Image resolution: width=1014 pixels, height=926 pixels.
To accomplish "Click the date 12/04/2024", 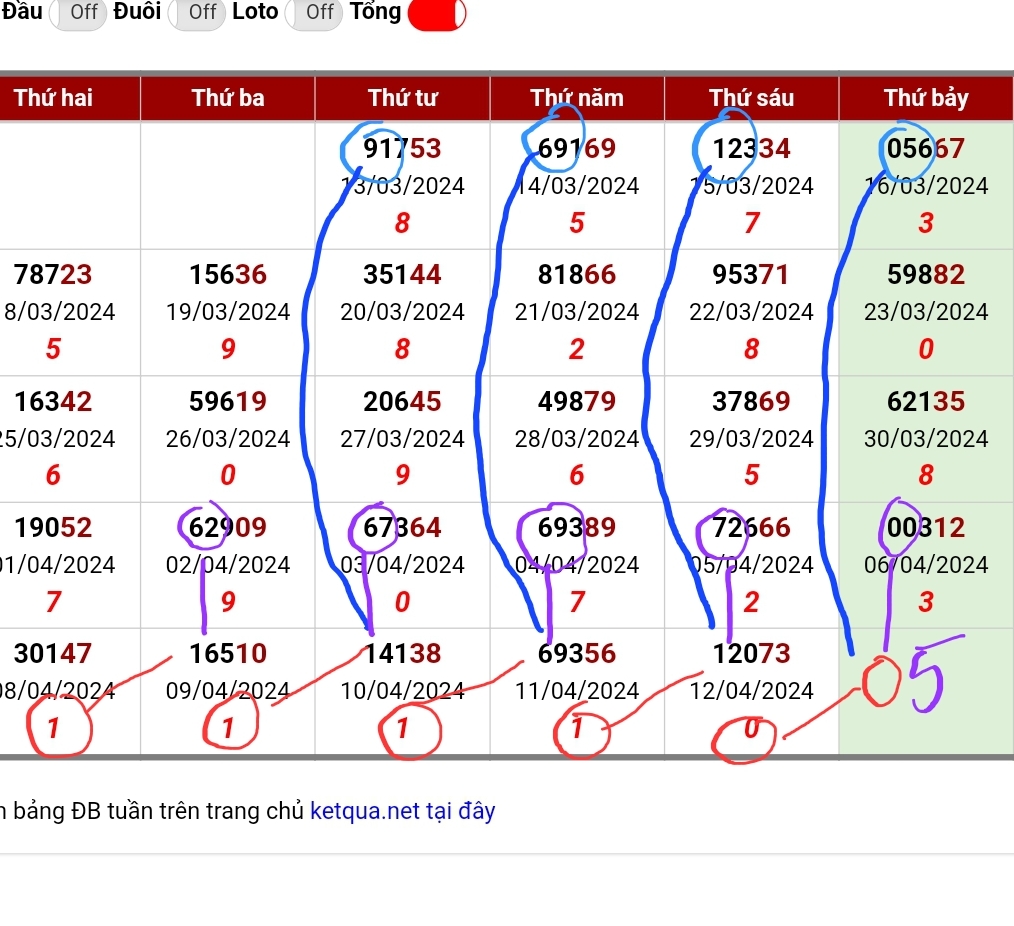I will [x=751, y=691].
